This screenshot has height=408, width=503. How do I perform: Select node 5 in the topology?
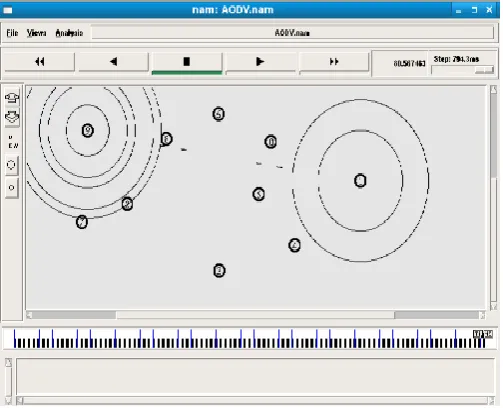point(218,114)
